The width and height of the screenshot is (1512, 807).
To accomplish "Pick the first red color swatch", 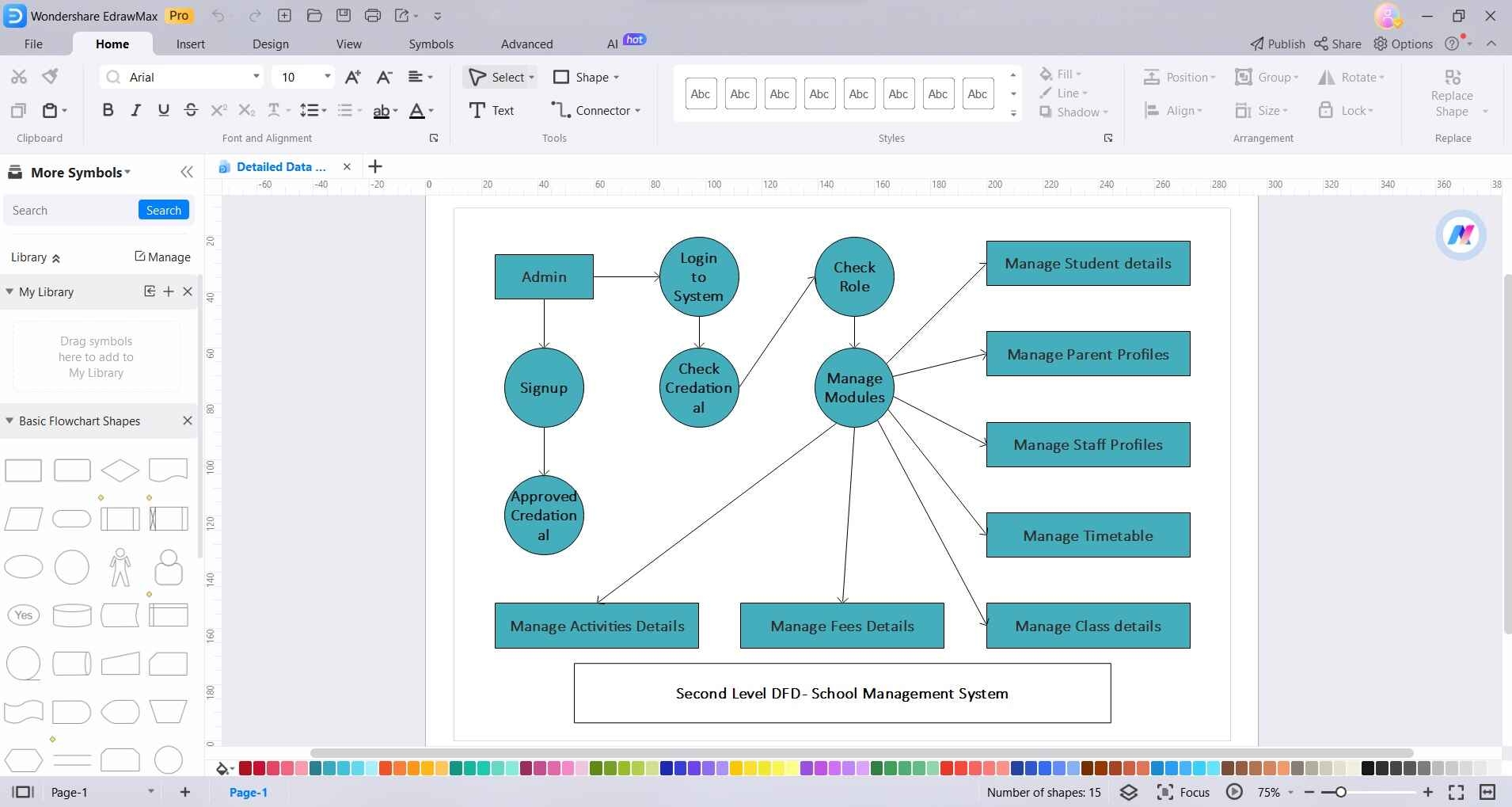I will point(245,768).
